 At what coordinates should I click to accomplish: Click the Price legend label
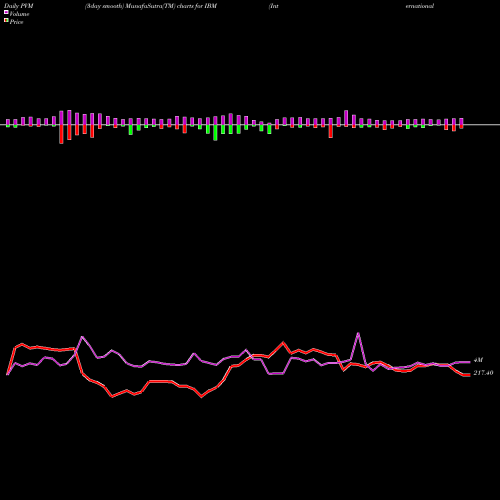click(16, 22)
